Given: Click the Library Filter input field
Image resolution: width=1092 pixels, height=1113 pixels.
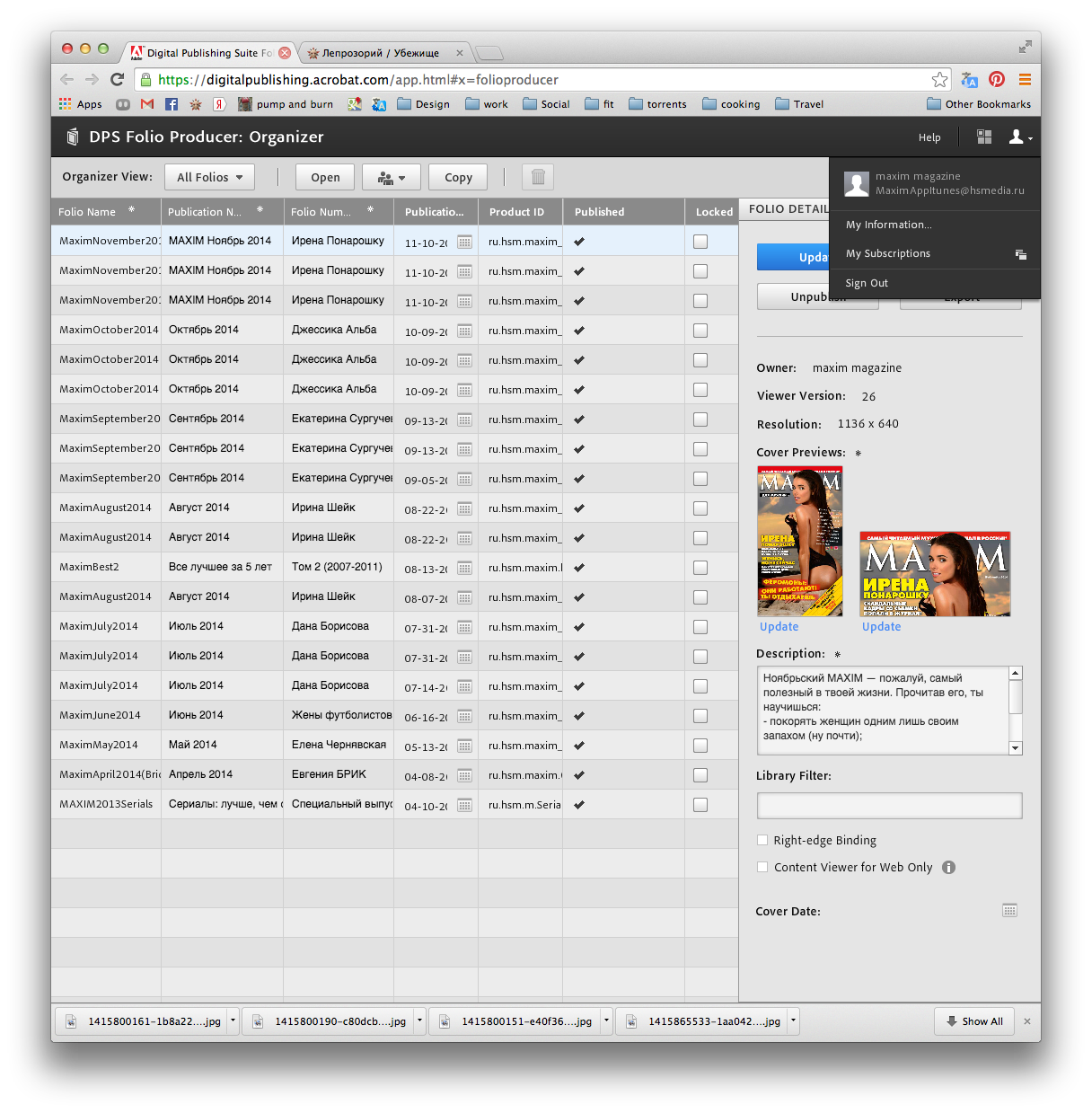Looking at the screenshot, I should [x=889, y=806].
